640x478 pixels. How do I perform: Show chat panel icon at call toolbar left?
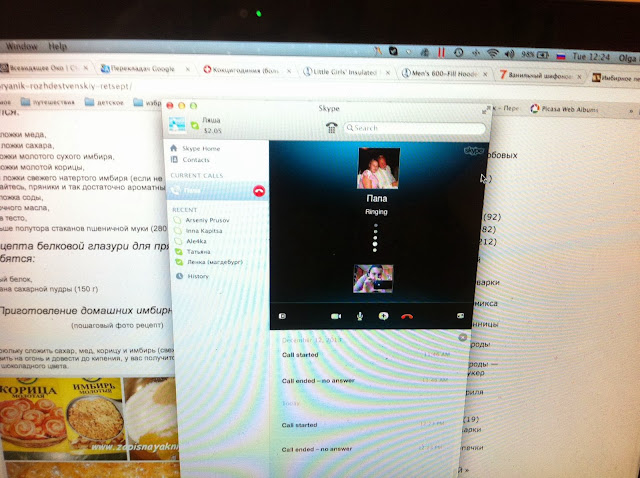point(282,316)
